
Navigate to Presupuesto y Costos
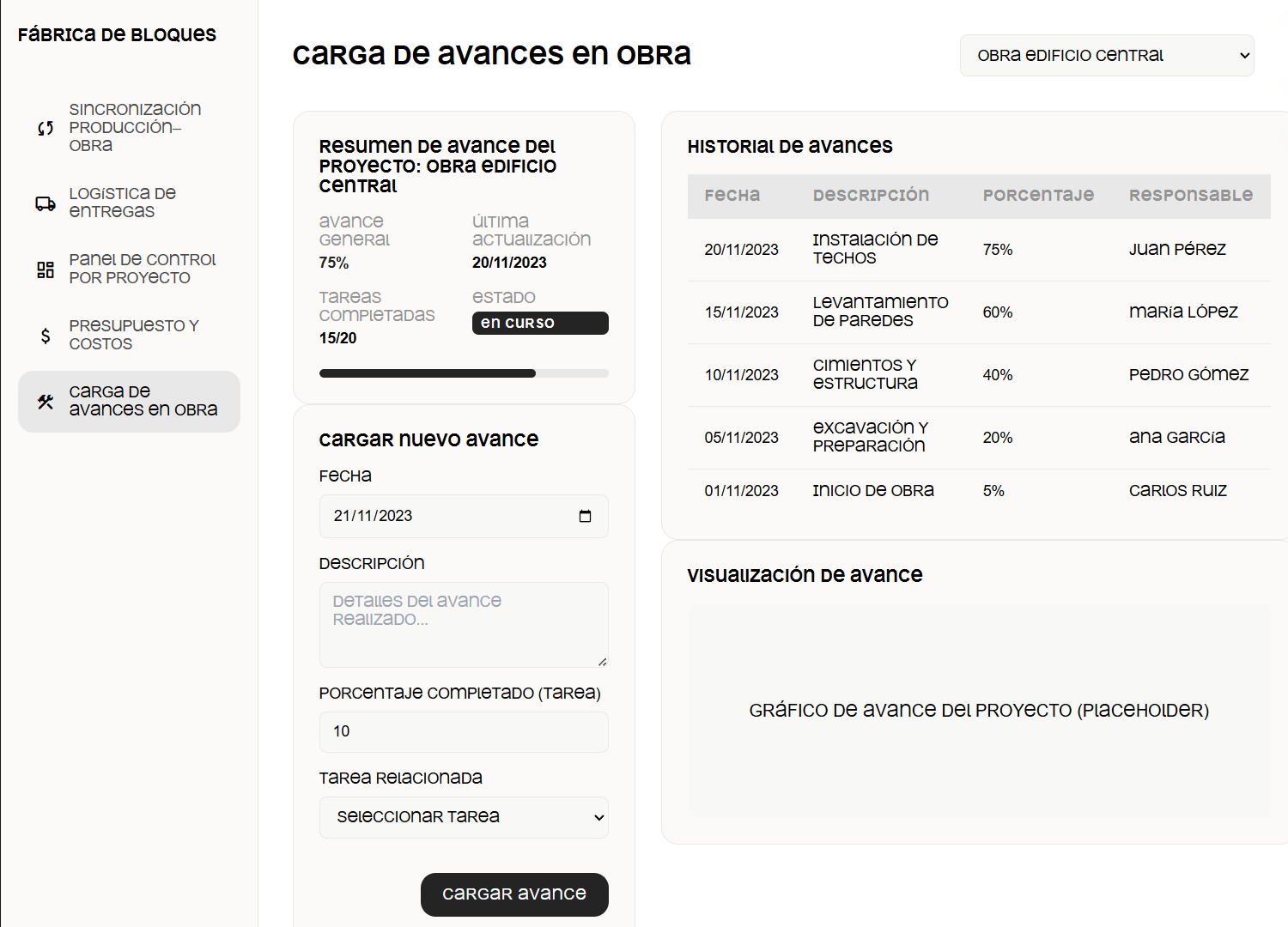click(x=129, y=335)
